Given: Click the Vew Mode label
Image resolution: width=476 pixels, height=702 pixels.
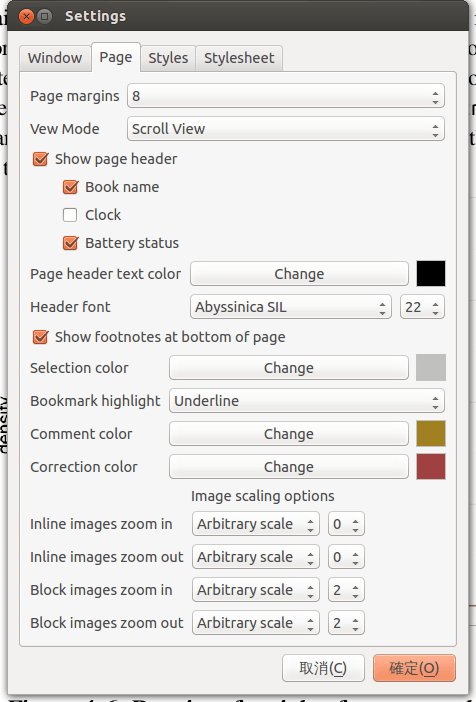Looking at the screenshot, I should pyautogui.click(x=65, y=129).
